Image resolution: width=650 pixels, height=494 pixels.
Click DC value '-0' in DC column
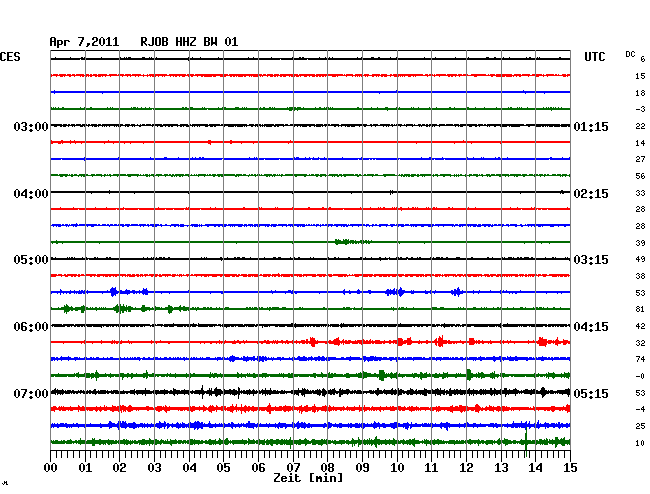[x=640, y=376]
